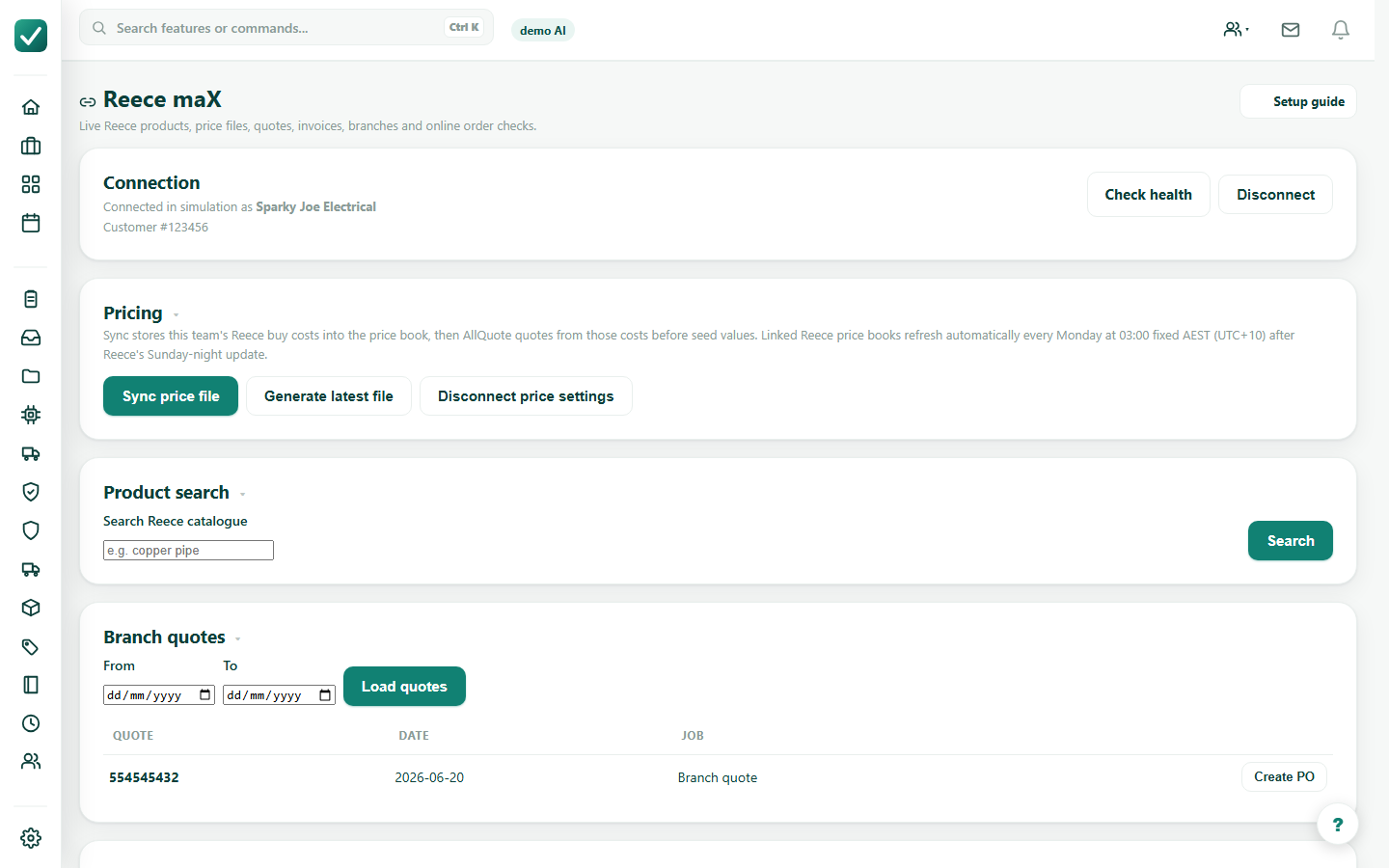Open the plain shield icon
This screenshot has height=868, width=1389.
(x=31, y=530)
